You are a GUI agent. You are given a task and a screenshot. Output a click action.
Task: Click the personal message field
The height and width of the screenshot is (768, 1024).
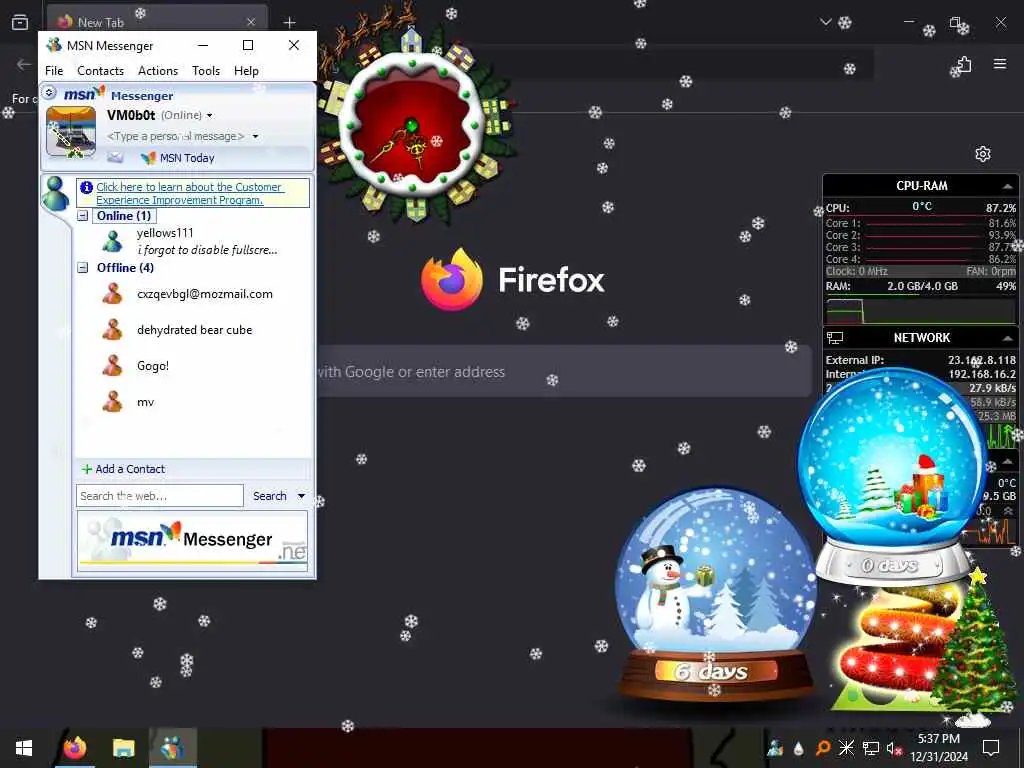[175, 136]
